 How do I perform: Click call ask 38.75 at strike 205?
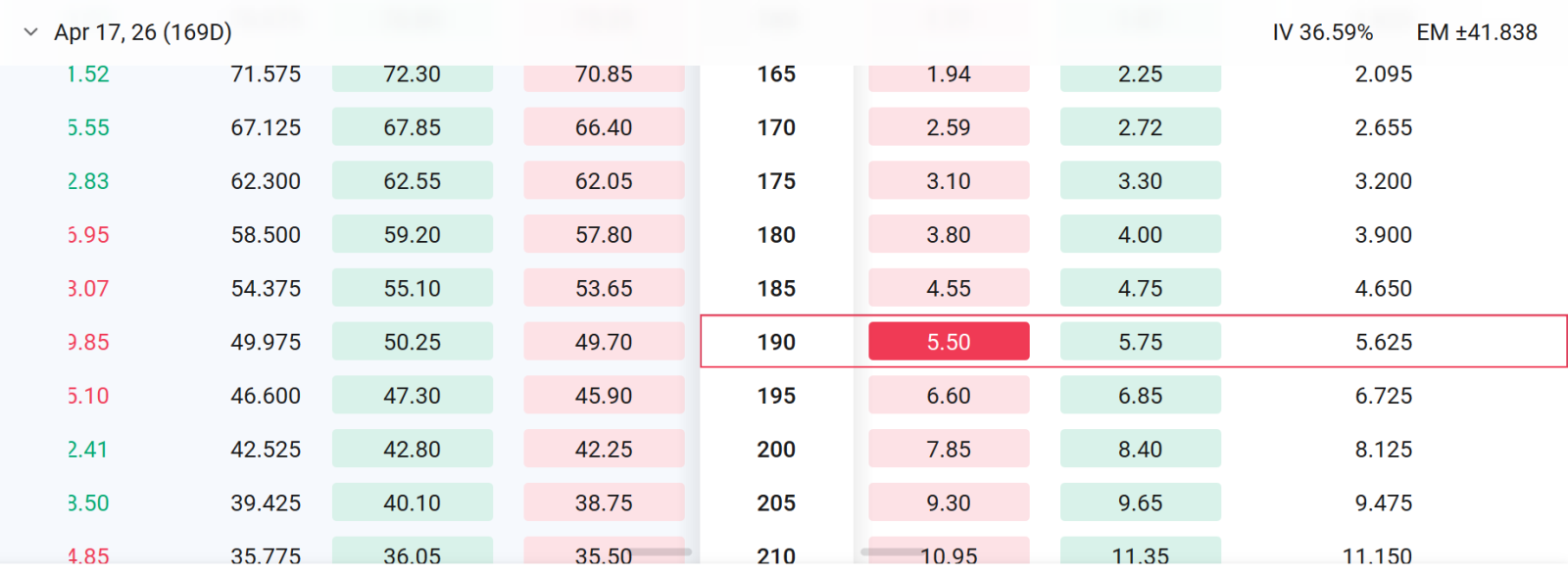pos(604,502)
